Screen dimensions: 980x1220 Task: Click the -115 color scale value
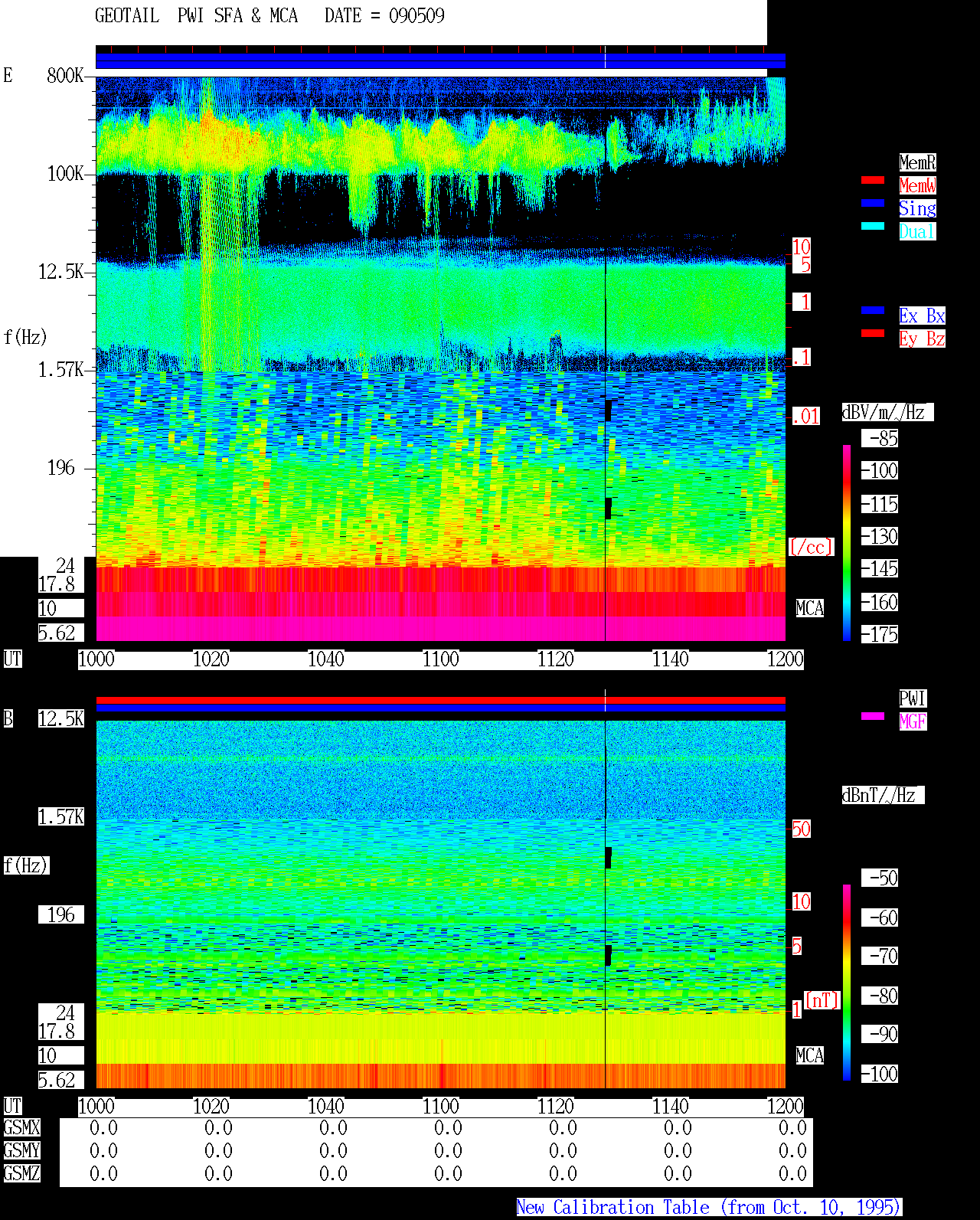pyautogui.click(x=880, y=504)
